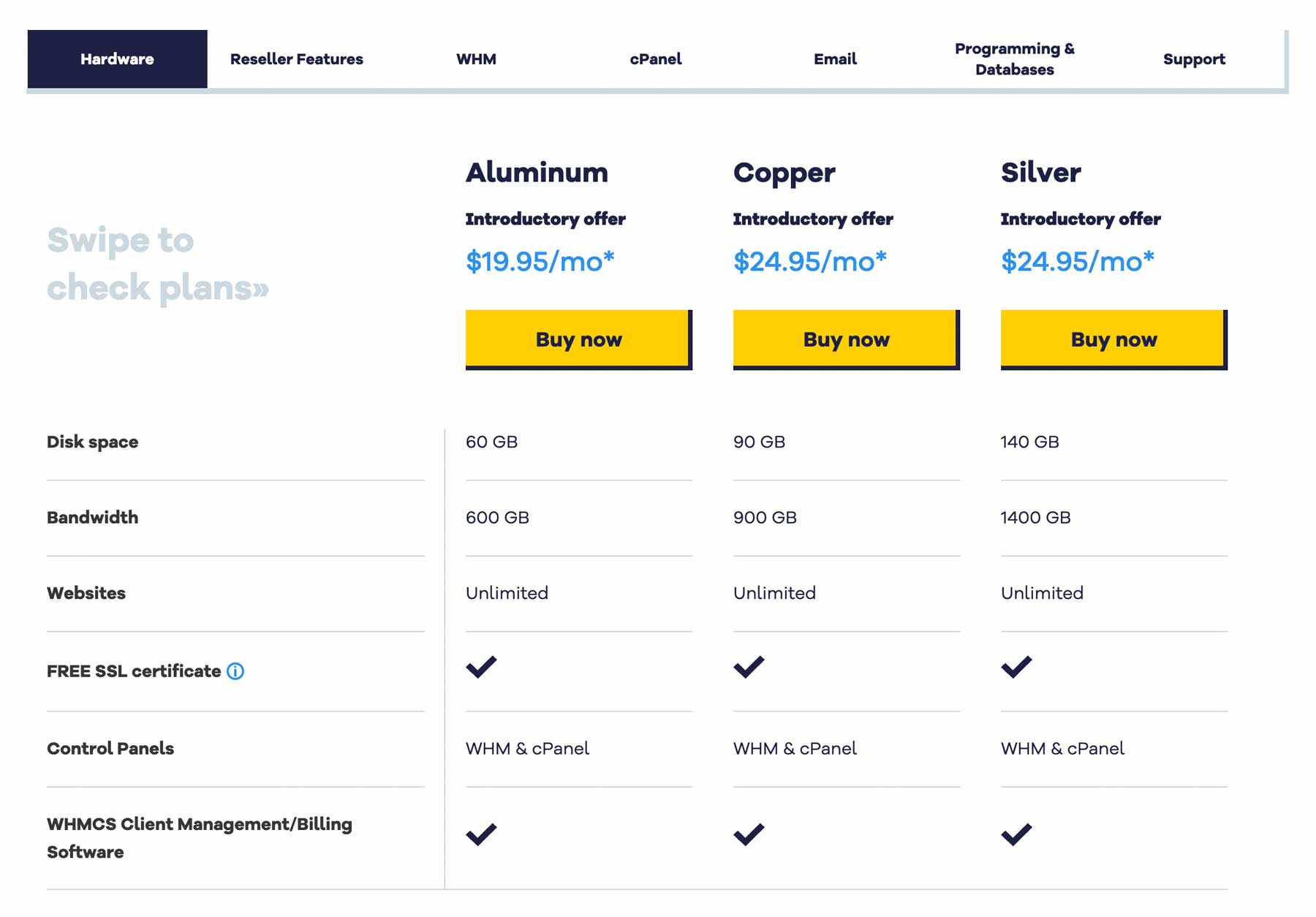Click Copper's WHMCS Billing Software checkmark
Screen dimensions: 1316x917
(749, 834)
